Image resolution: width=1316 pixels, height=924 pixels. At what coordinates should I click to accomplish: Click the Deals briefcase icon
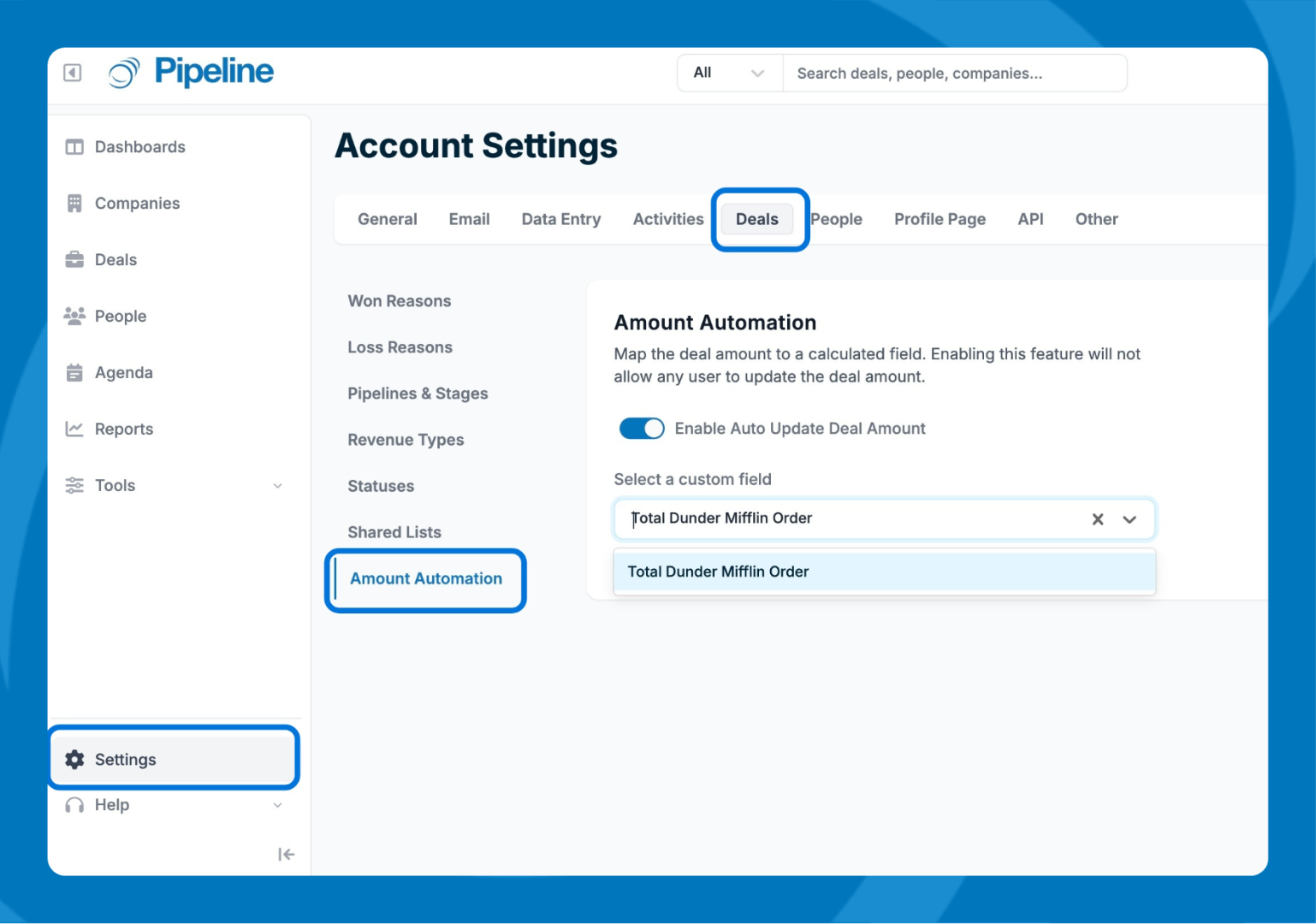click(x=74, y=260)
